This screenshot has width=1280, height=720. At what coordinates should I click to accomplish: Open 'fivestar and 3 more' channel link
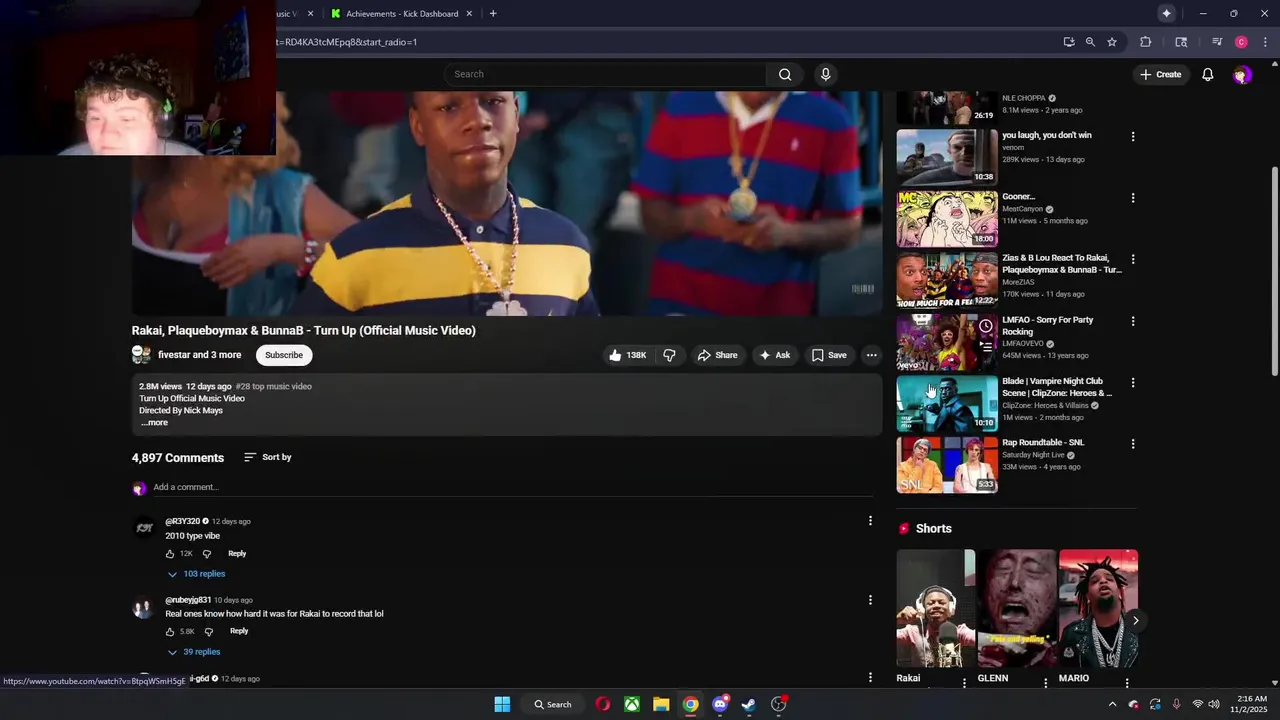point(199,355)
